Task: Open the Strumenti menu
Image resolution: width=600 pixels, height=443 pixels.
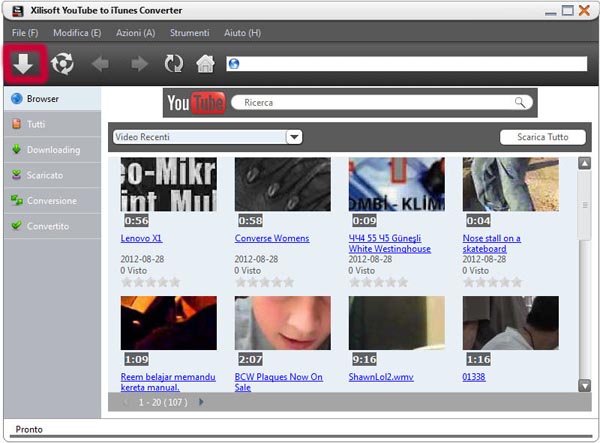Action: pos(189,33)
